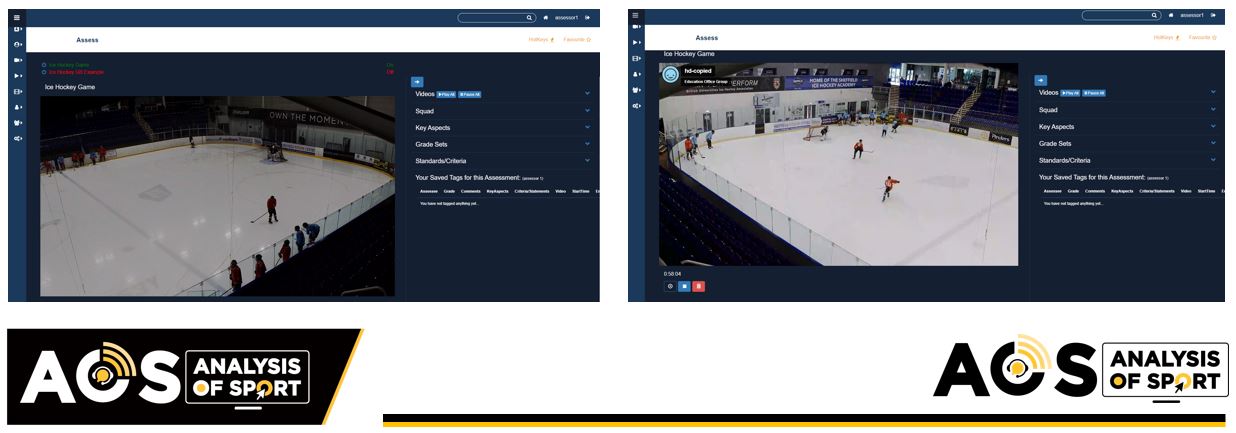Viewport: 1236px width, 433px height.
Task: Click Pause All in the right window
Action: coord(1094,93)
